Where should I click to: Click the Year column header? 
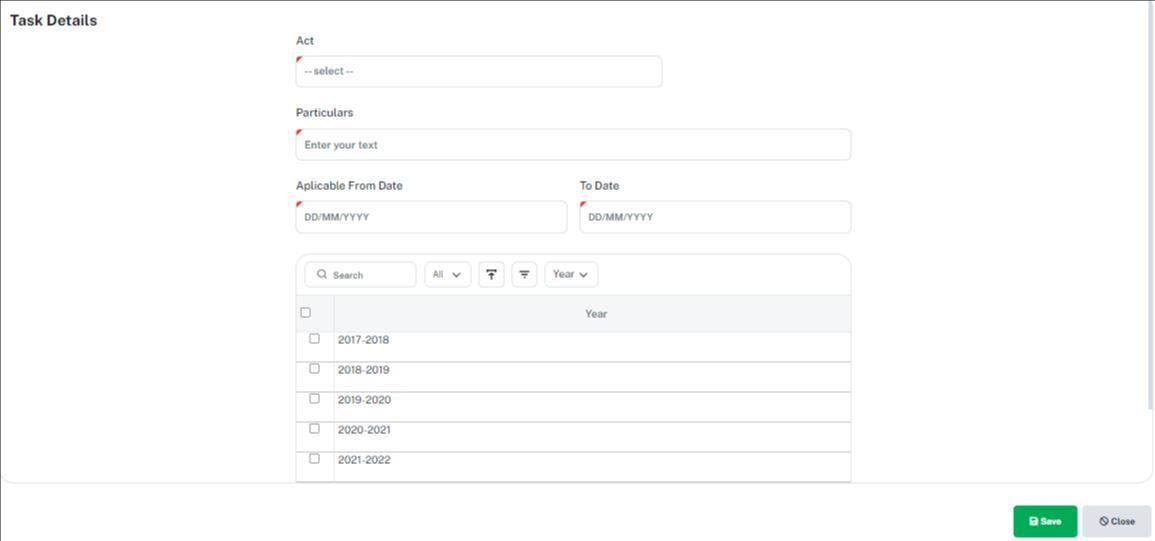point(595,314)
